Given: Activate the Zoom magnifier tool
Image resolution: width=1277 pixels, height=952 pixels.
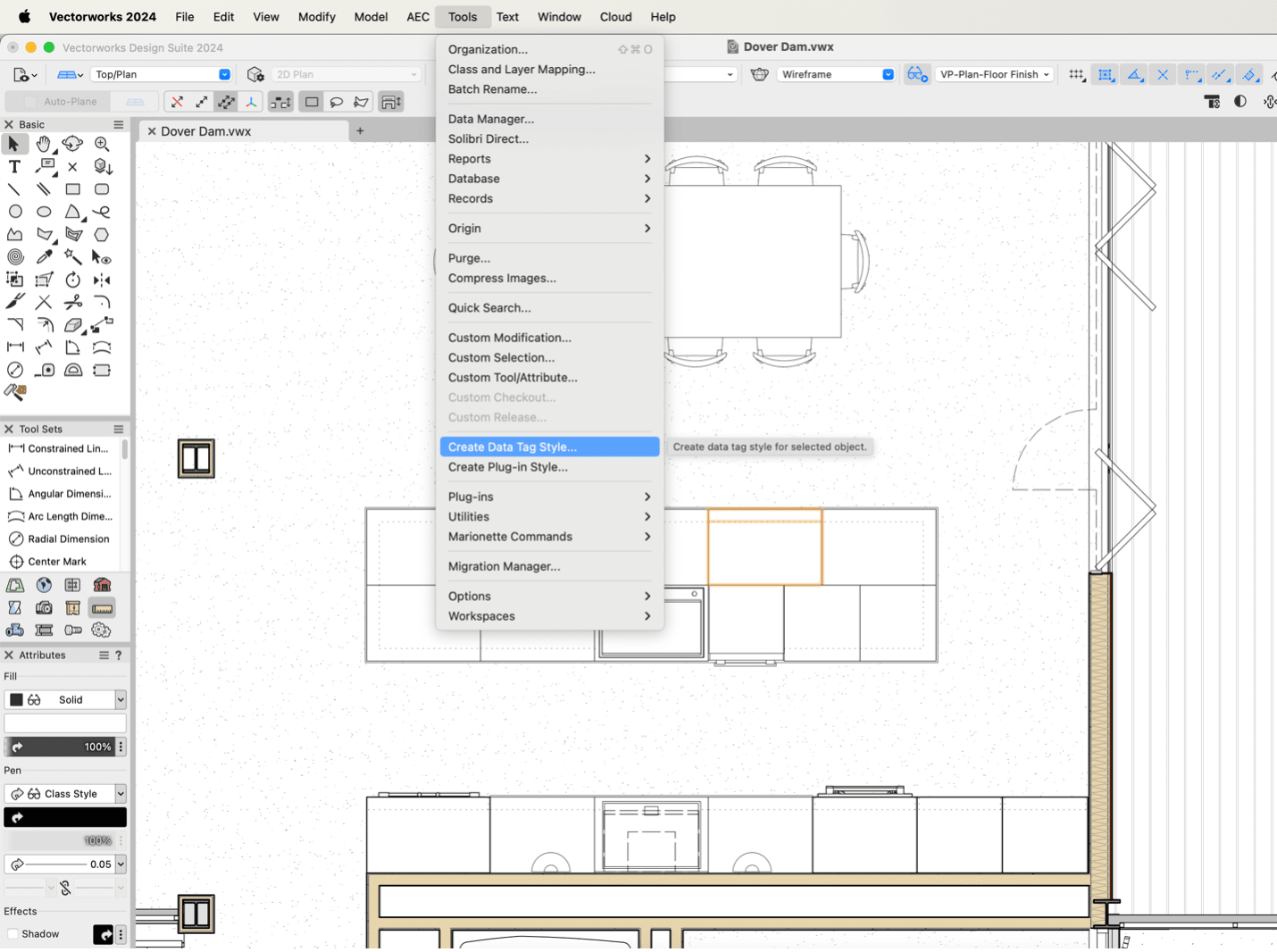Looking at the screenshot, I should pyautogui.click(x=102, y=144).
